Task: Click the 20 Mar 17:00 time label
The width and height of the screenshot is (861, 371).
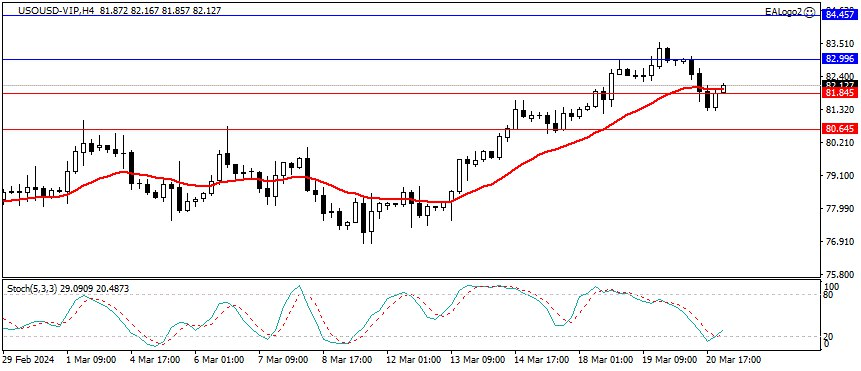Action: pyautogui.click(x=733, y=360)
